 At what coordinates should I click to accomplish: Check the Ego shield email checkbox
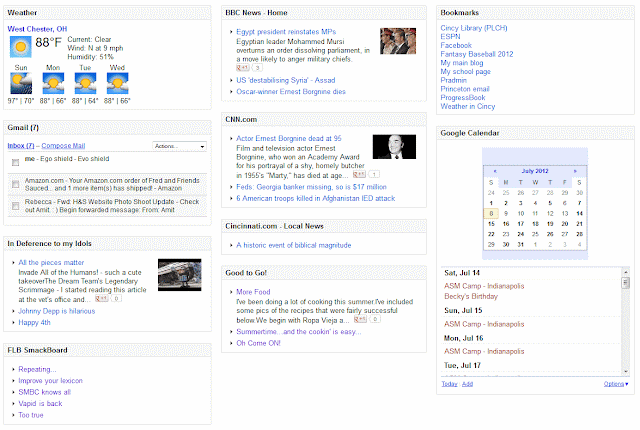[x=16, y=163]
